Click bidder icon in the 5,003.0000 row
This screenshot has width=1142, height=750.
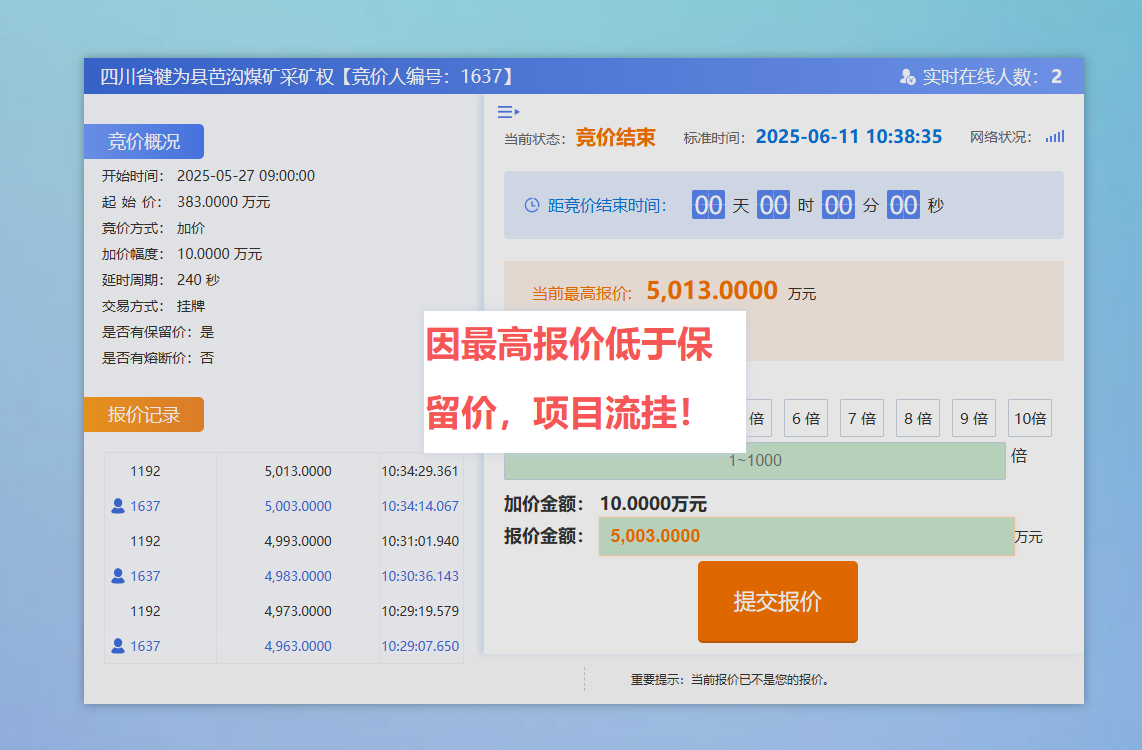tap(118, 506)
